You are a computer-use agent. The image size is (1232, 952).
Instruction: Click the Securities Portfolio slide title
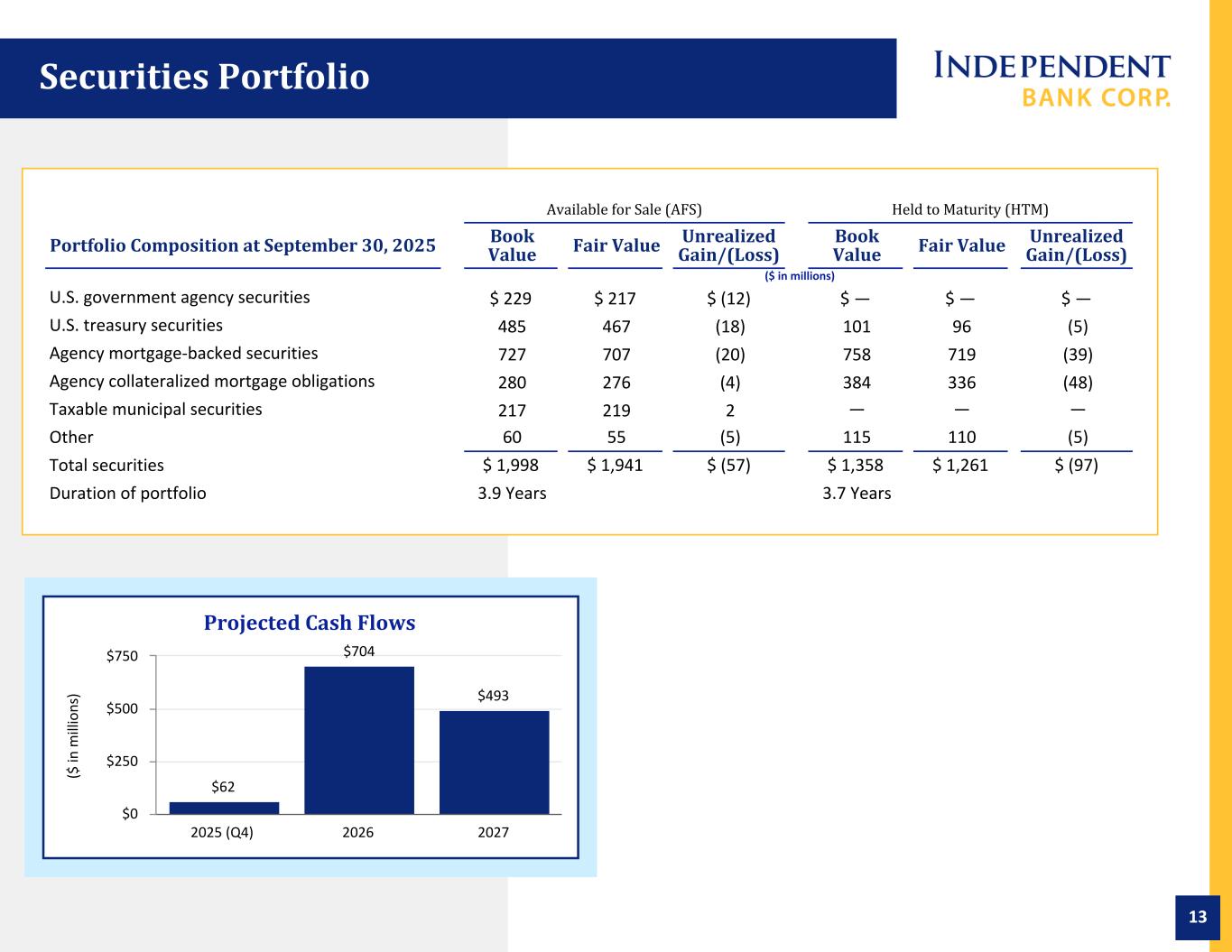204,78
